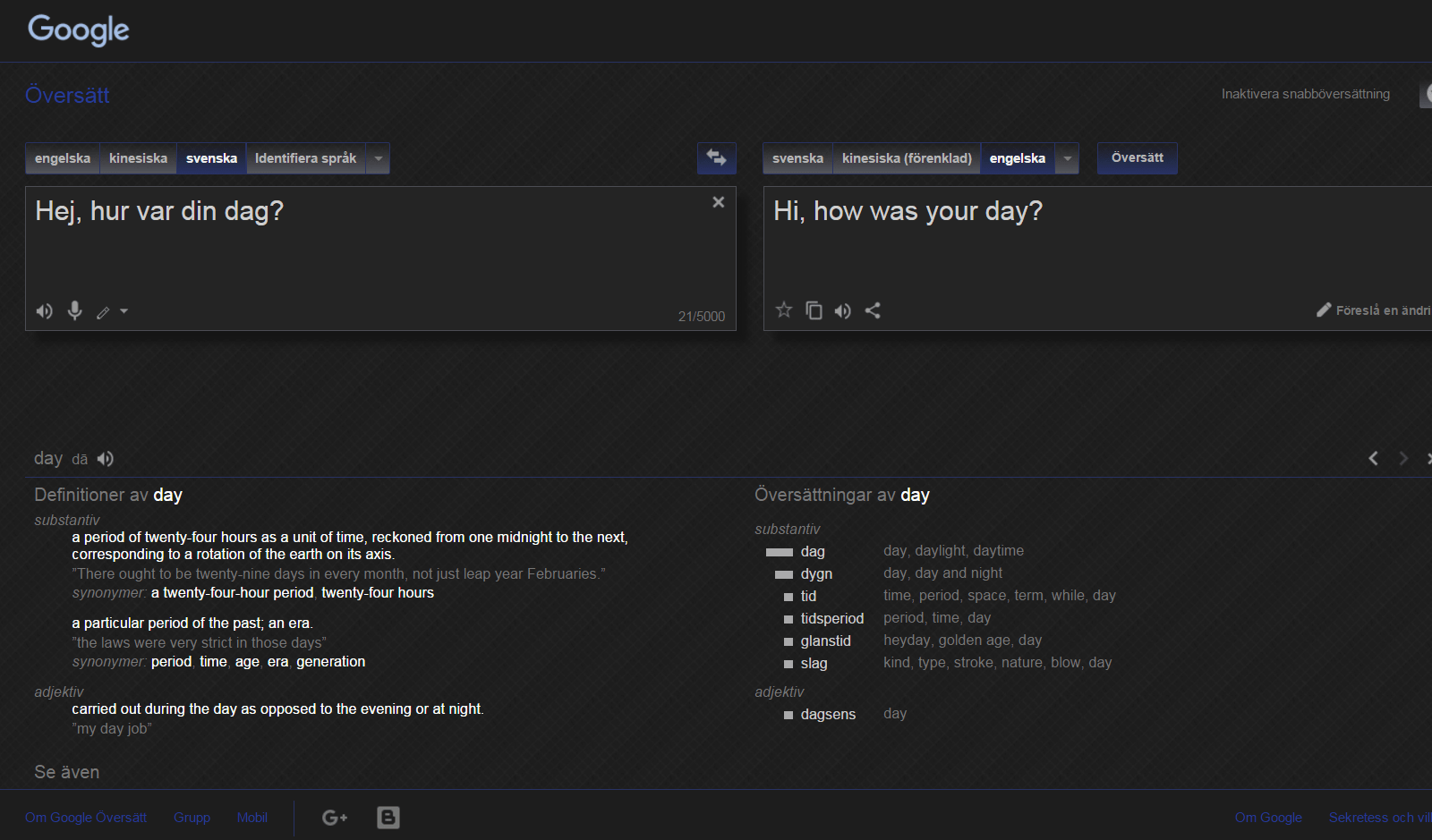Open Sekretess och villkor footer link
Viewport: 1432px width, 840px height.
[x=1380, y=818]
